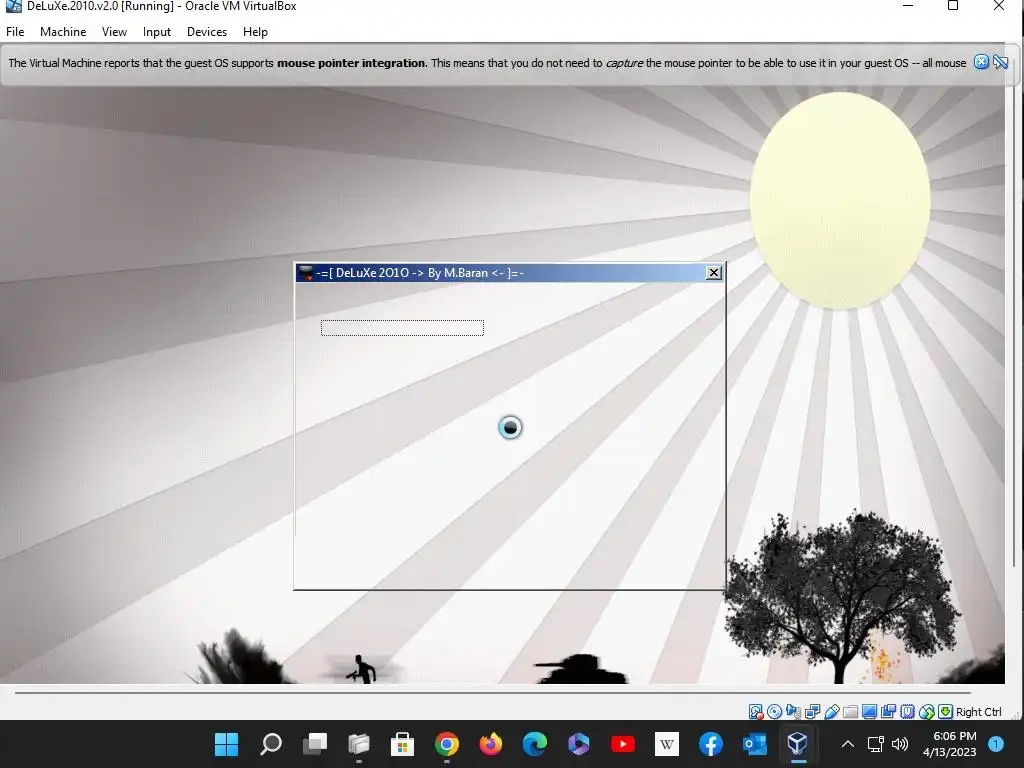The image size is (1024, 768).
Task: Minimize the VirtualBox window
Action: (908, 6)
